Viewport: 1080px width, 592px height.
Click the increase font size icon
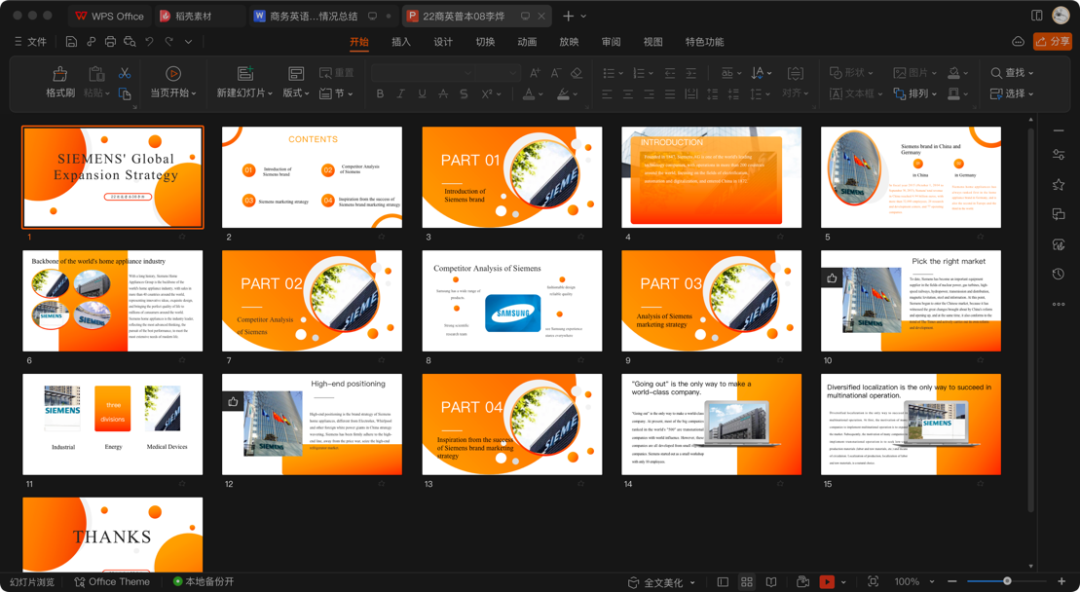(534, 73)
